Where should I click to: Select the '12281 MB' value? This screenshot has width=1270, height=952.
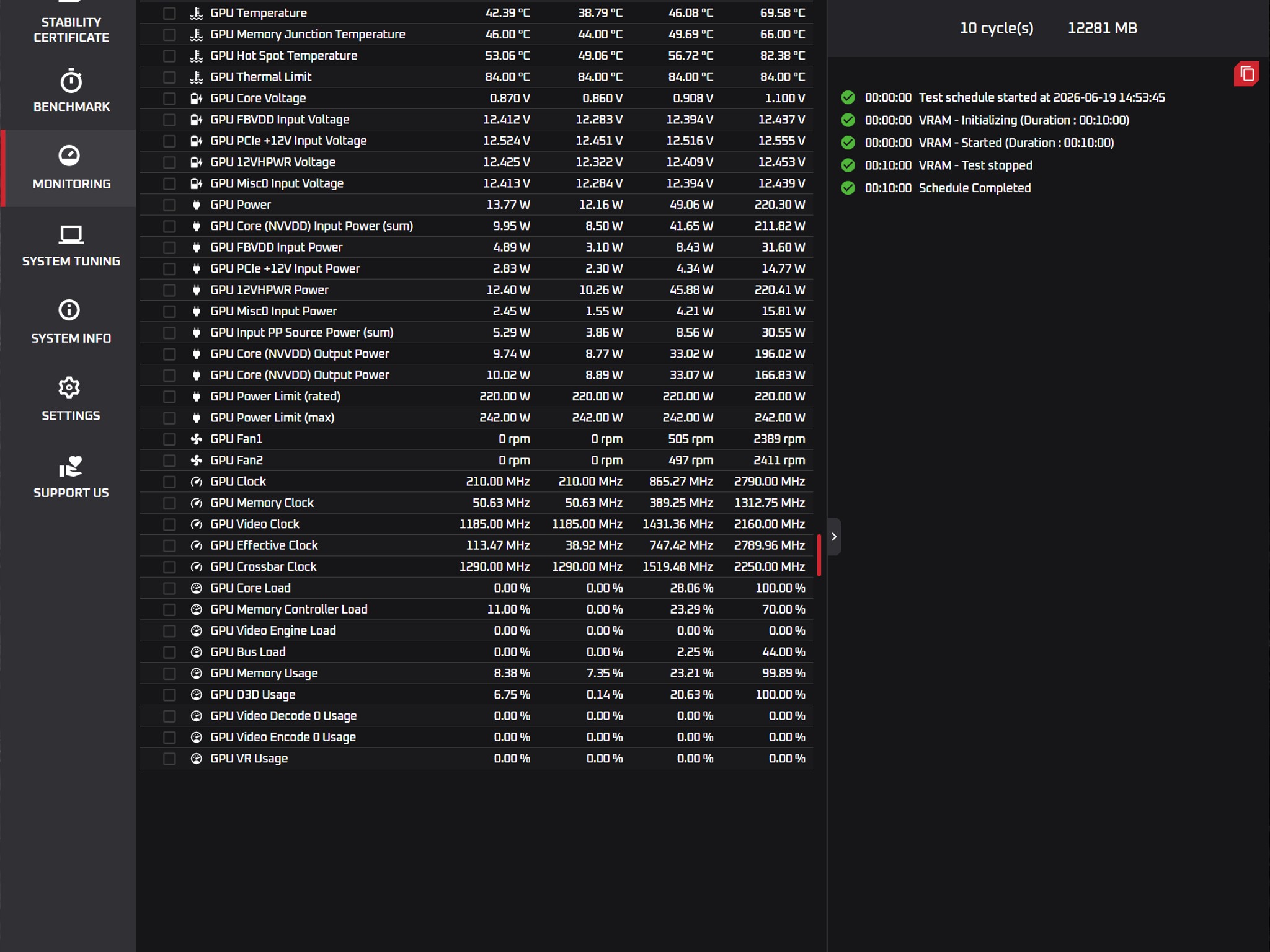click(1102, 28)
